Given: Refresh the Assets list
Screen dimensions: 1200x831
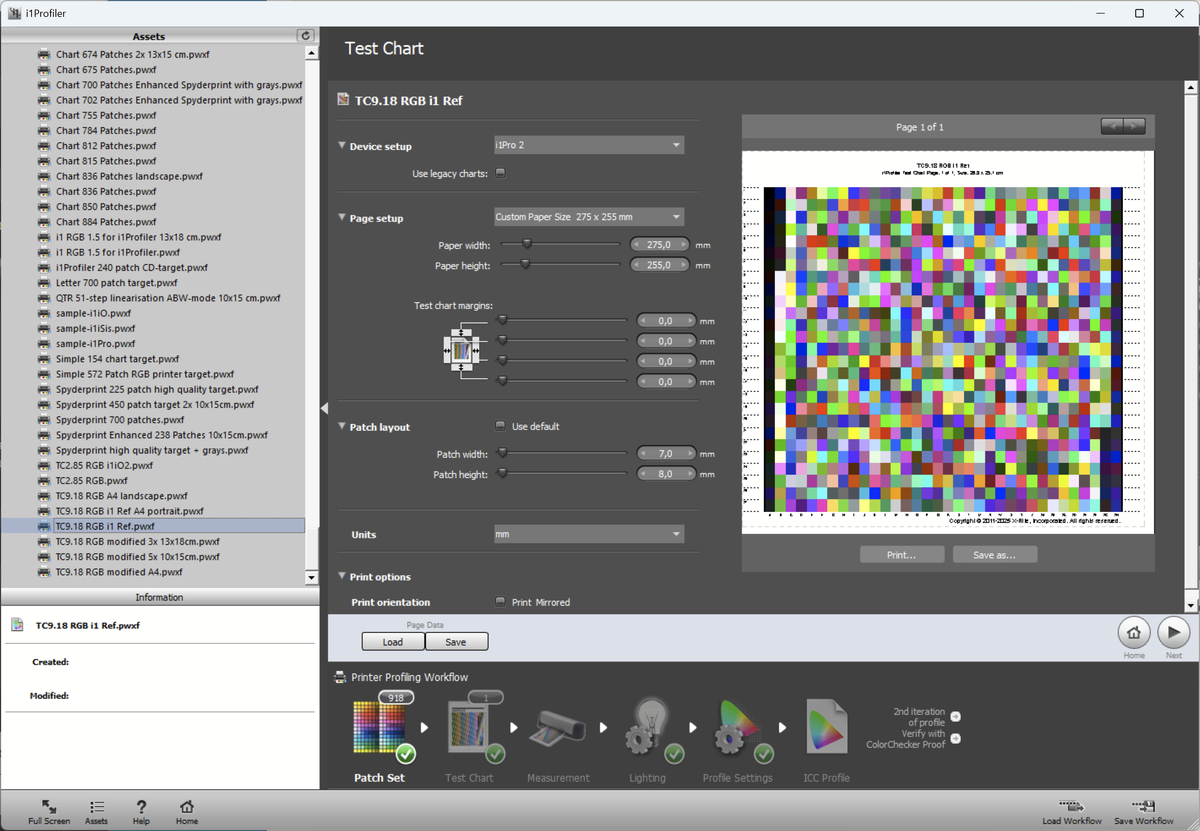Looking at the screenshot, I should click(306, 36).
